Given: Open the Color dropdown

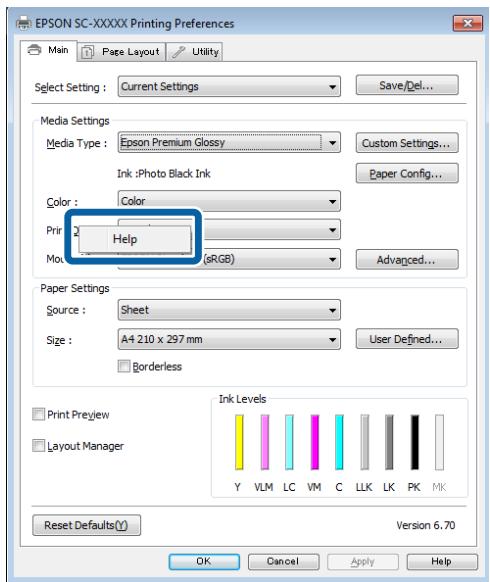Looking at the screenshot, I should [229, 201].
